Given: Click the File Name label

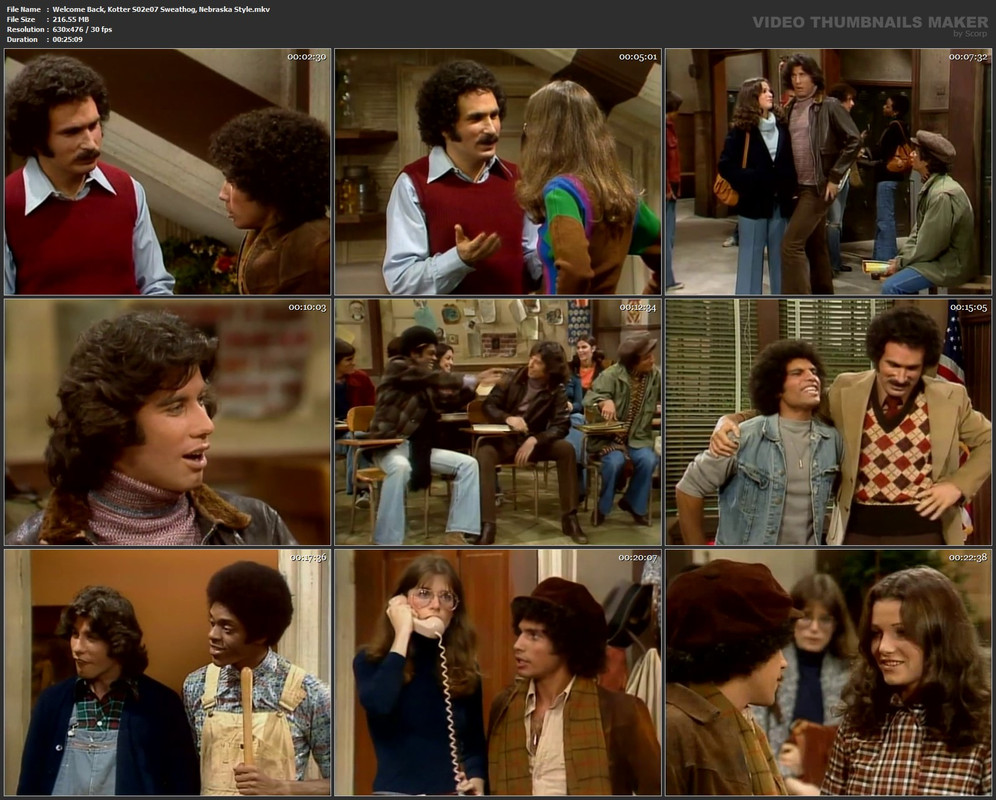Looking at the screenshot, I should (24, 10).
